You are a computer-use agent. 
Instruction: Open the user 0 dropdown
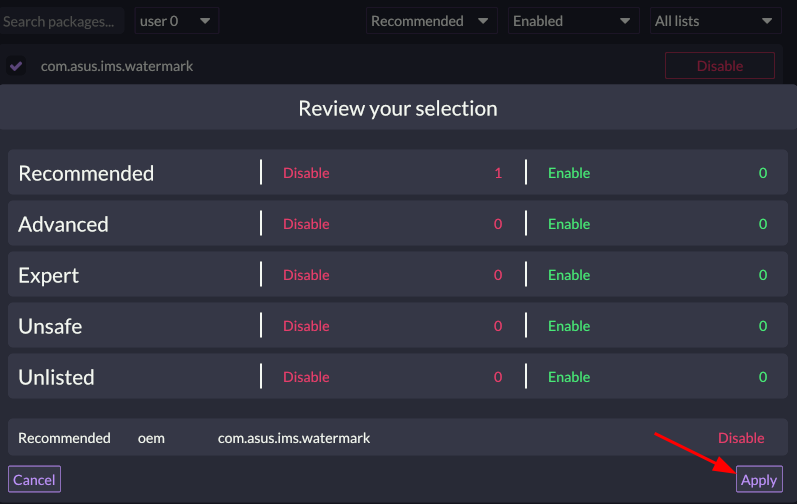[176, 20]
